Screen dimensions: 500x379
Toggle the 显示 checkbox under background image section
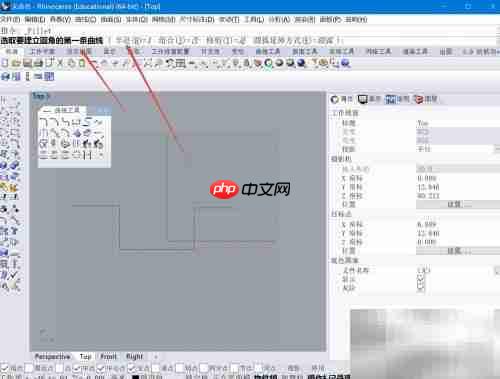click(x=421, y=279)
